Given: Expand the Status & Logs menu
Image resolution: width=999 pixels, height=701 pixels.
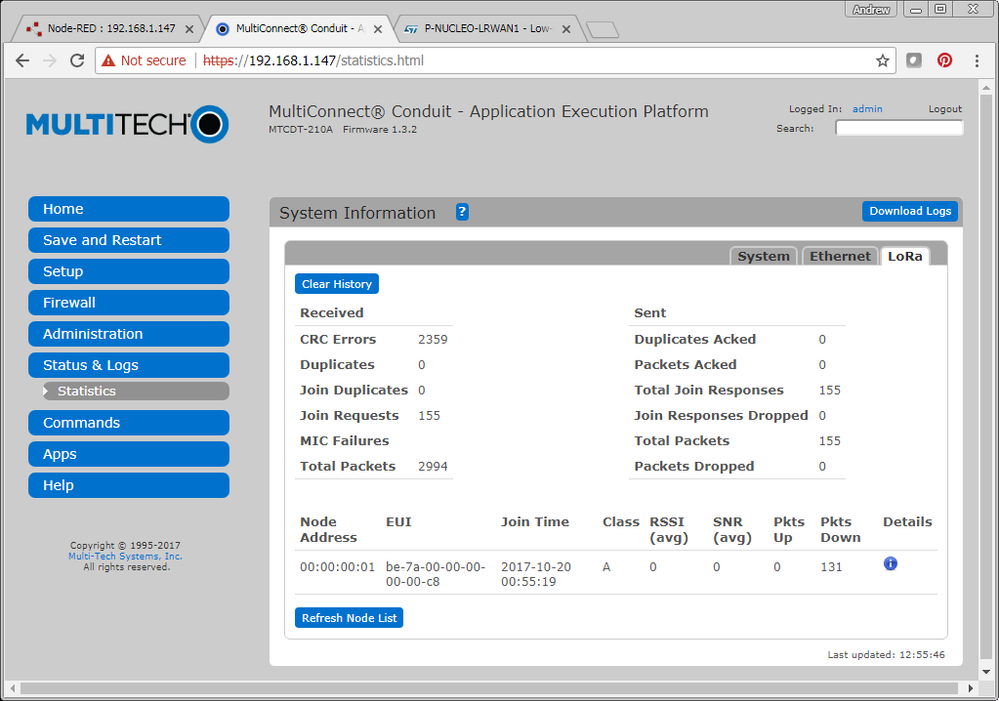Looking at the screenshot, I should click(x=129, y=365).
